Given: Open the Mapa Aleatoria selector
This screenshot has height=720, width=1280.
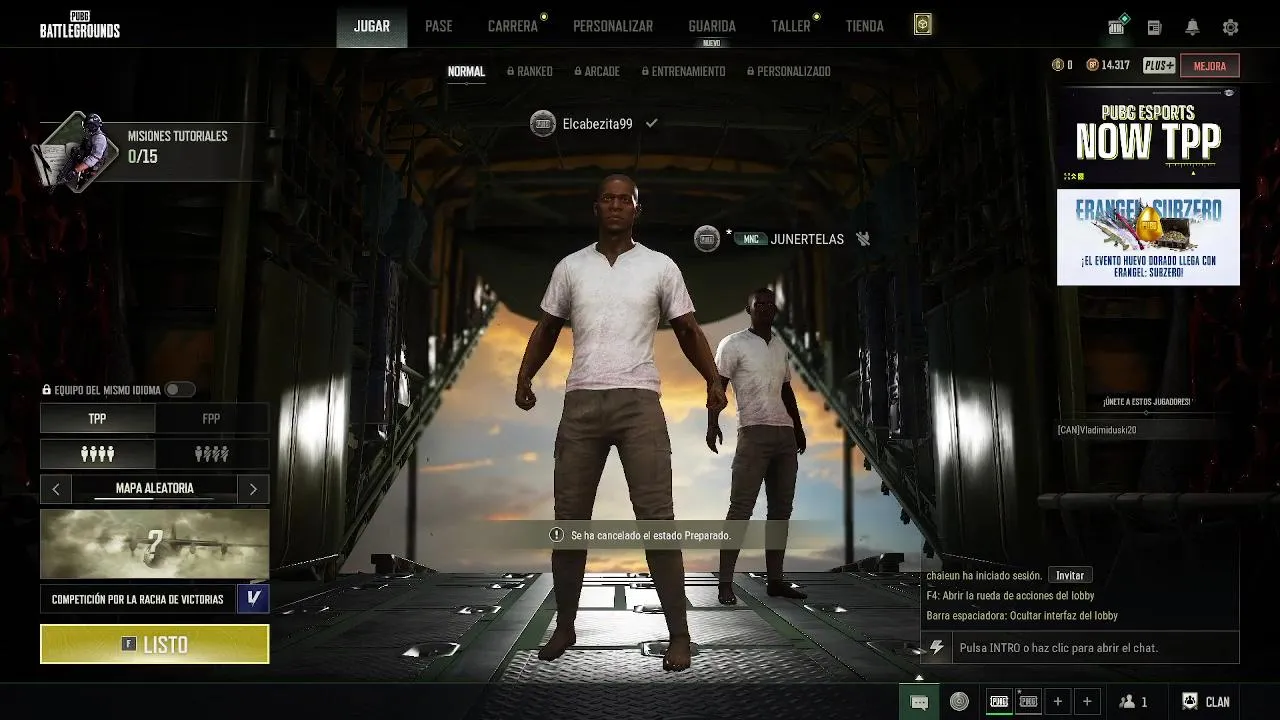Looking at the screenshot, I should [155, 489].
